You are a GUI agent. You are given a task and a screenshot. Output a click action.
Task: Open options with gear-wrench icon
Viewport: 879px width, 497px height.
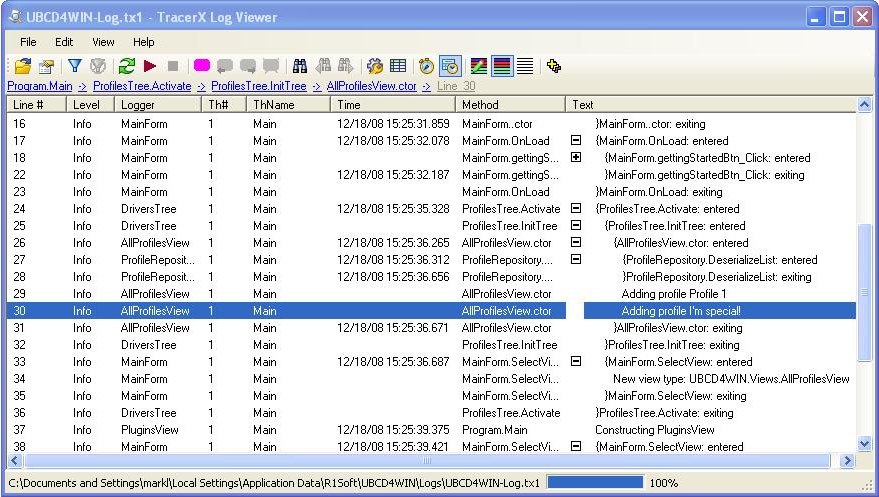[x=374, y=66]
